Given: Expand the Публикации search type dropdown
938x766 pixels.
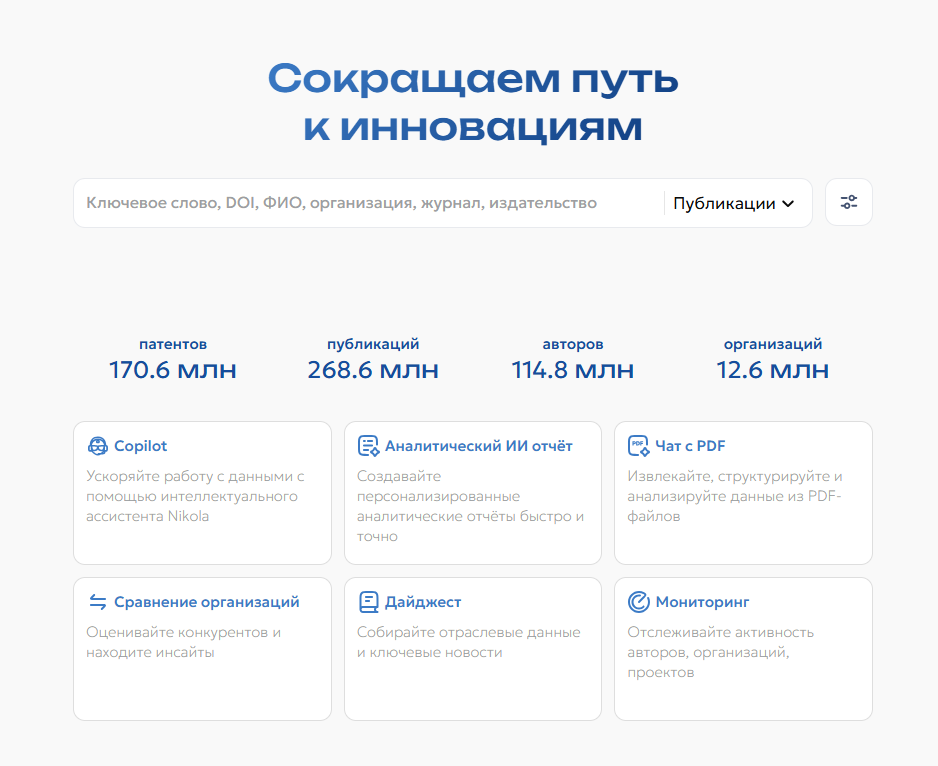Looking at the screenshot, I should 734,203.
